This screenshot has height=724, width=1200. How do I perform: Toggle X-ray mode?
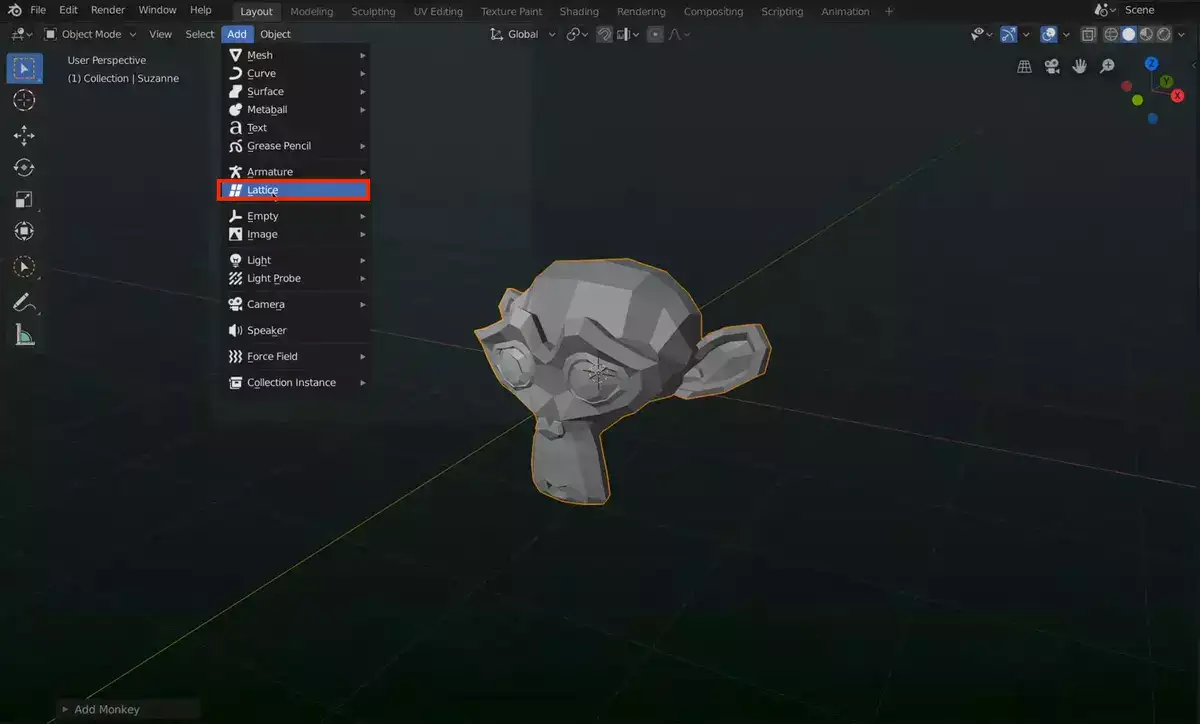tap(1089, 34)
